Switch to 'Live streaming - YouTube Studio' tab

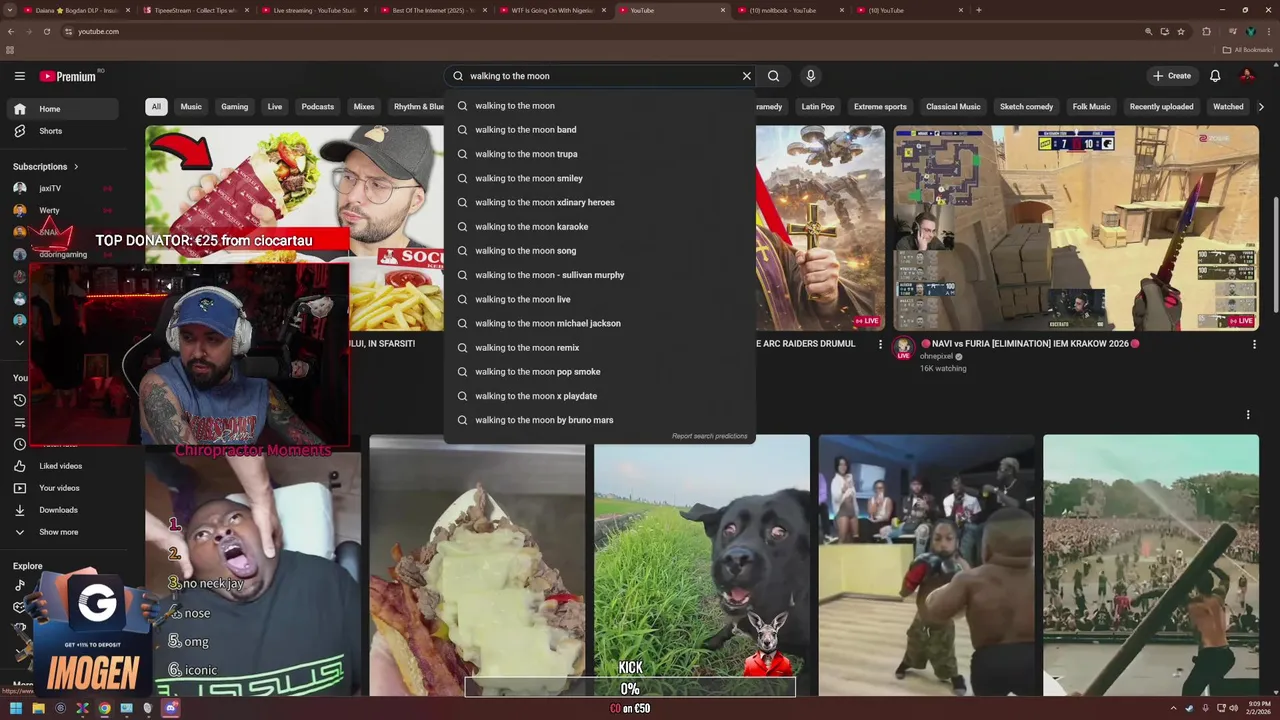pyautogui.click(x=312, y=10)
